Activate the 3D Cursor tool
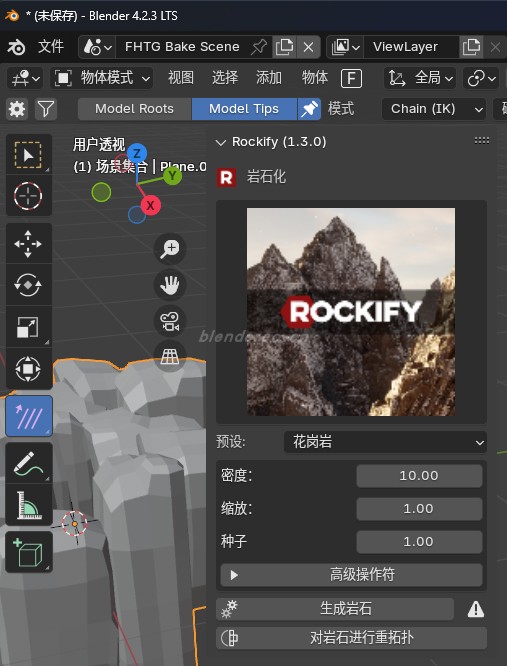 click(x=28, y=196)
